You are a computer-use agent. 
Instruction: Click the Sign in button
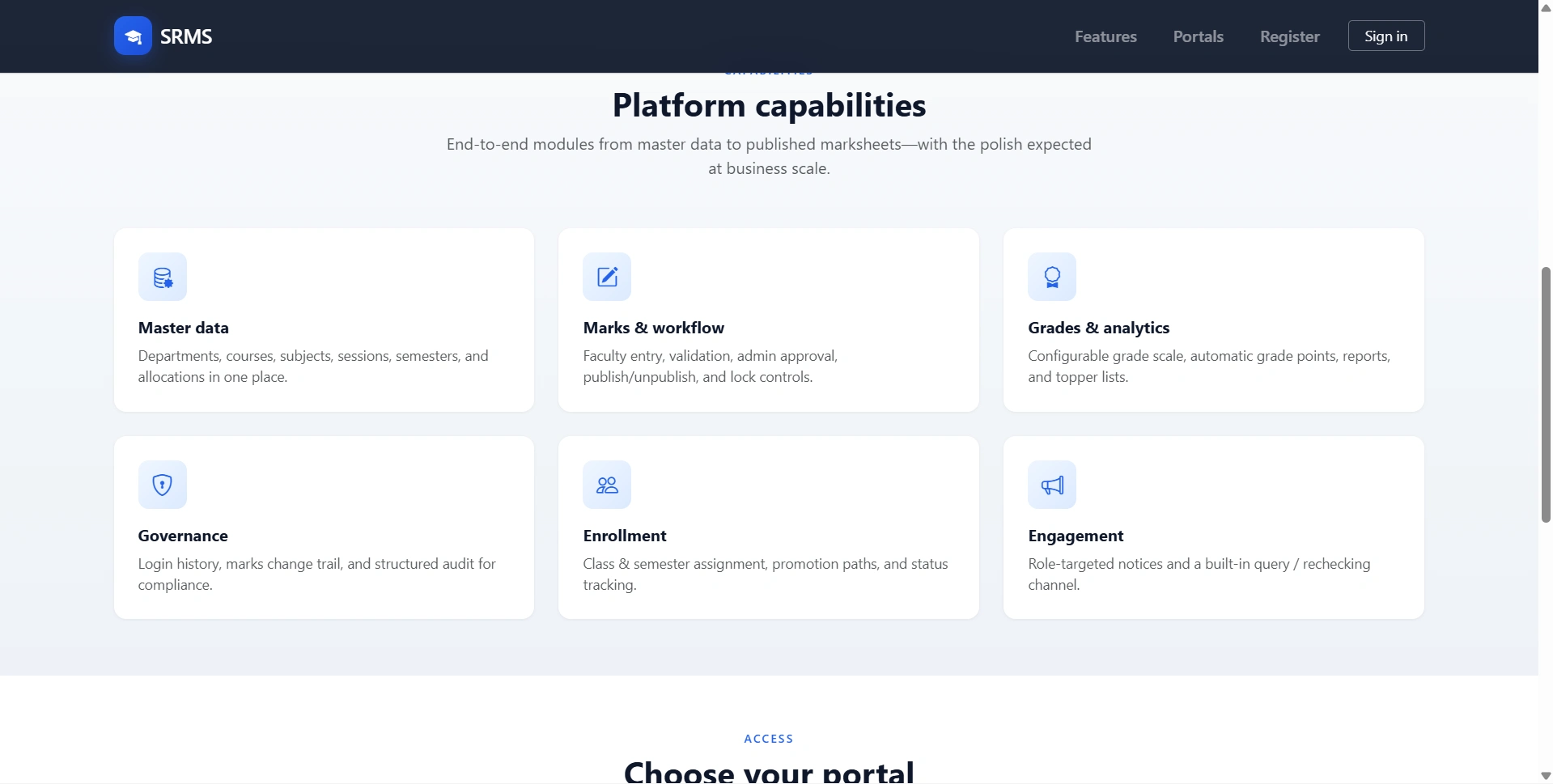[1386, 36]
